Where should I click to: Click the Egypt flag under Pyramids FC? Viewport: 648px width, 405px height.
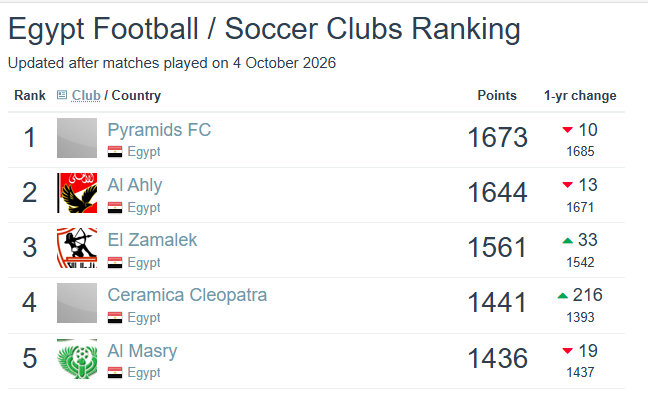115,152
